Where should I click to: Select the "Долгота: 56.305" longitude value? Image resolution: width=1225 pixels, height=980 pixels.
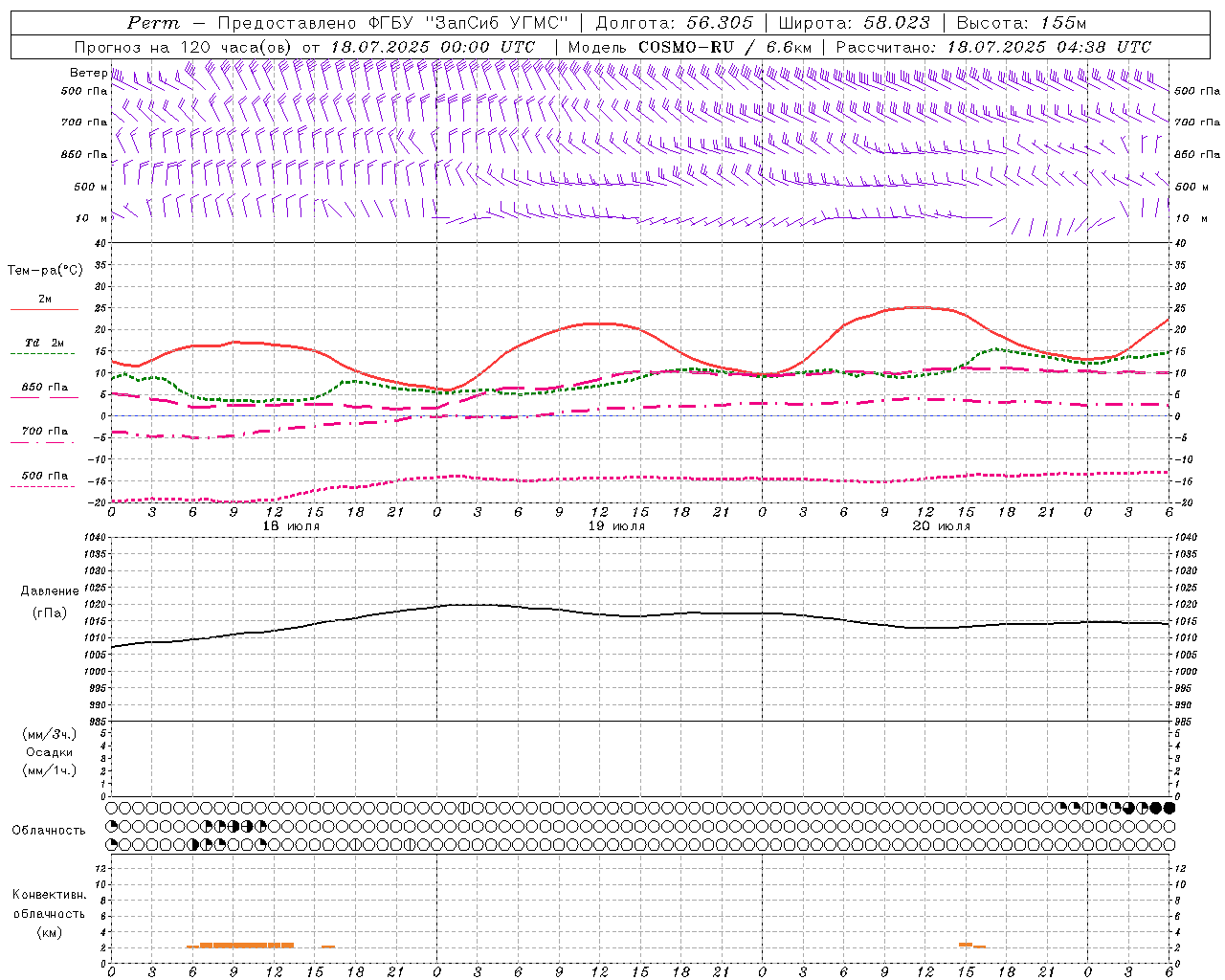(x=674, y=23)
